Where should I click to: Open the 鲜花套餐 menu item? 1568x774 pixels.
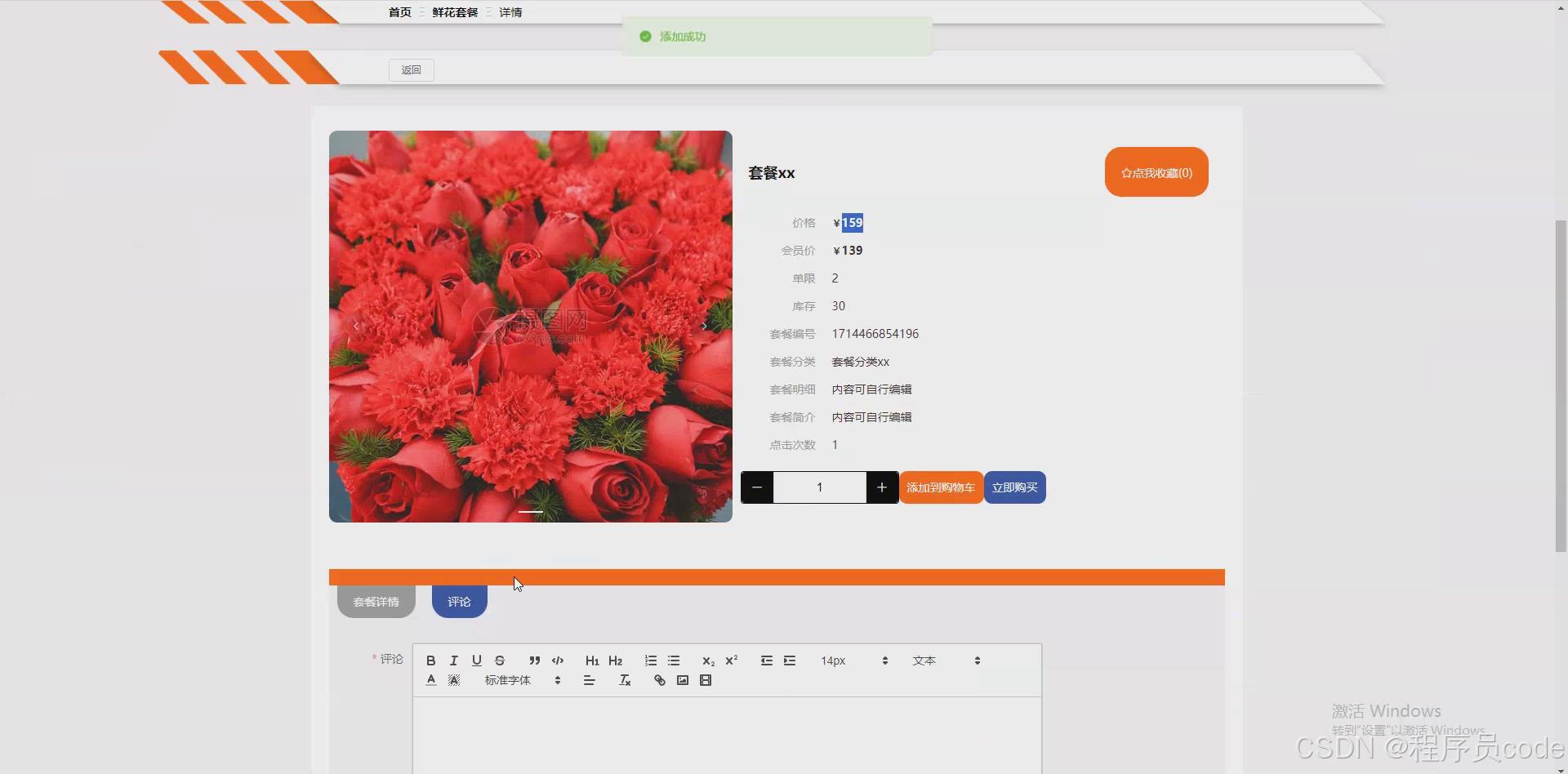(x=454, y=12)
